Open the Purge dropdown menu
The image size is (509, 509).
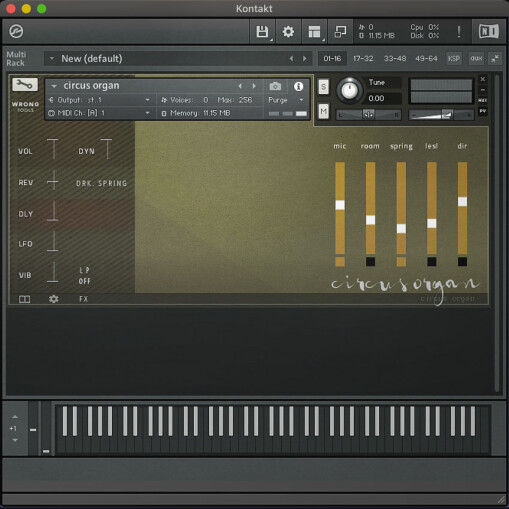(x=286, y=100)
